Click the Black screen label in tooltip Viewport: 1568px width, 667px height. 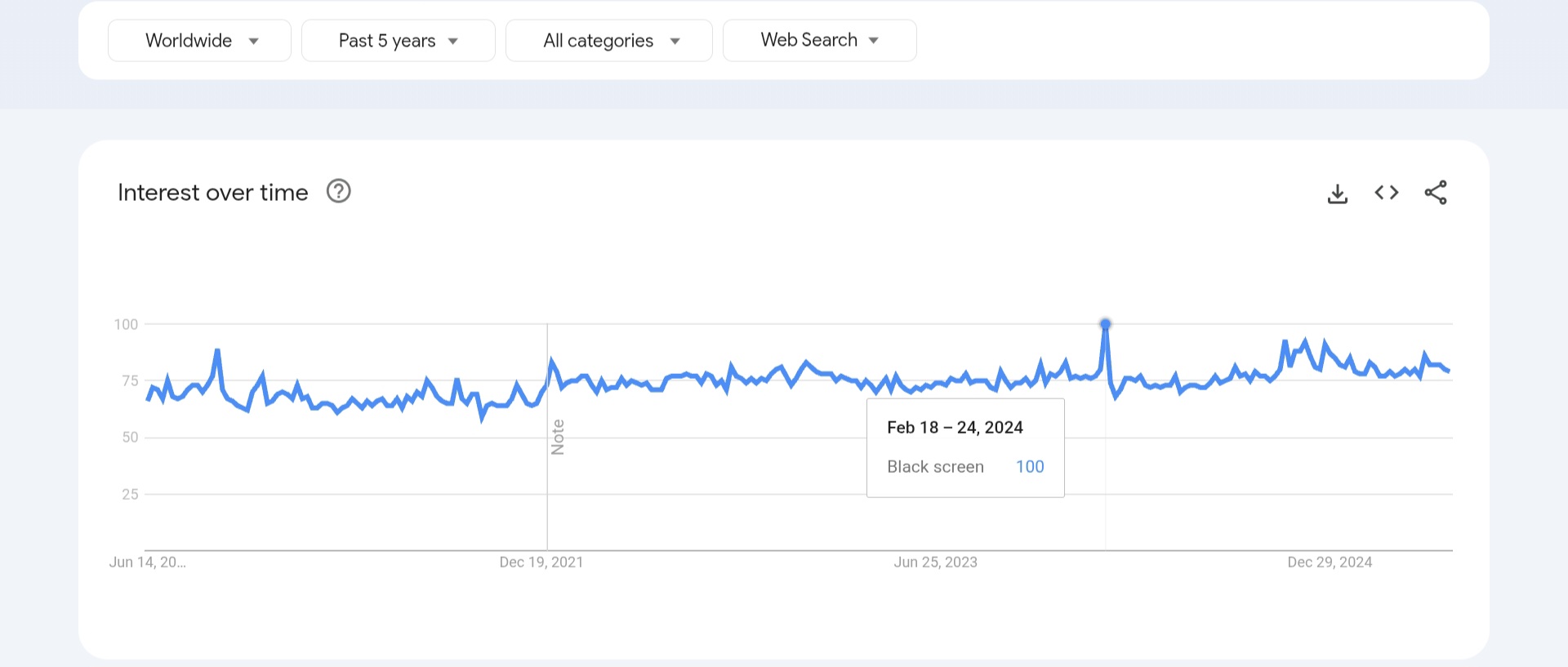pos(935,467)
